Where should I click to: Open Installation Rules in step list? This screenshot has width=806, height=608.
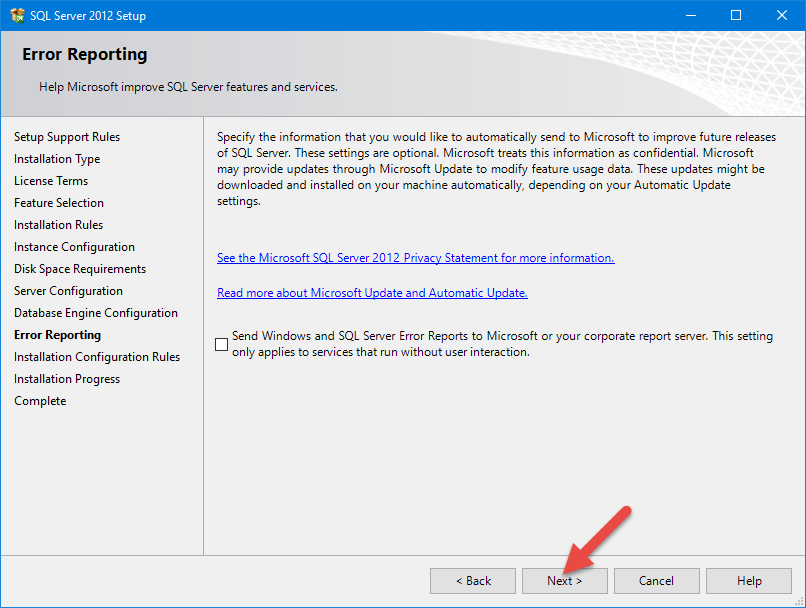(58, 225)
